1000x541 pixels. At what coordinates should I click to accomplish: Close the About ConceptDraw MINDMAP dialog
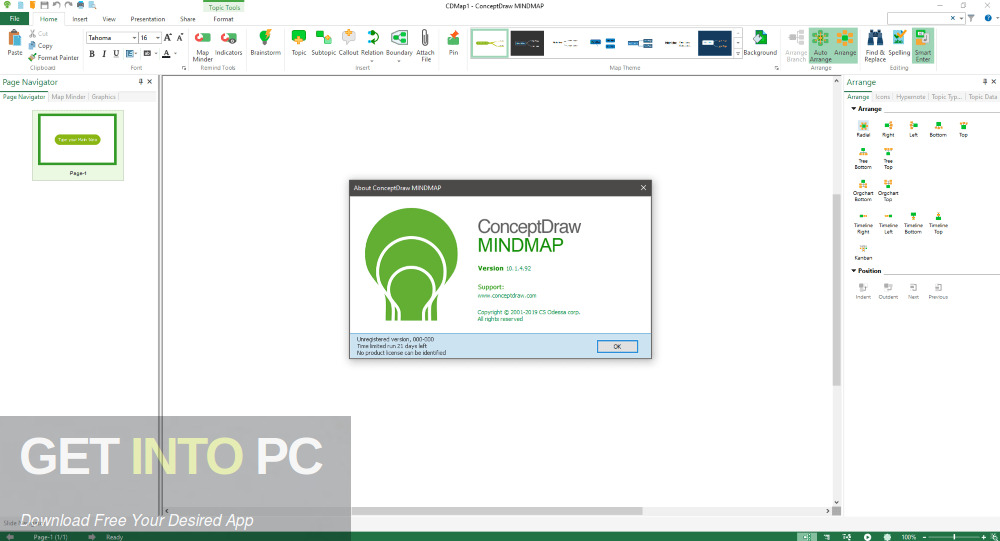(x=643, y=188)
